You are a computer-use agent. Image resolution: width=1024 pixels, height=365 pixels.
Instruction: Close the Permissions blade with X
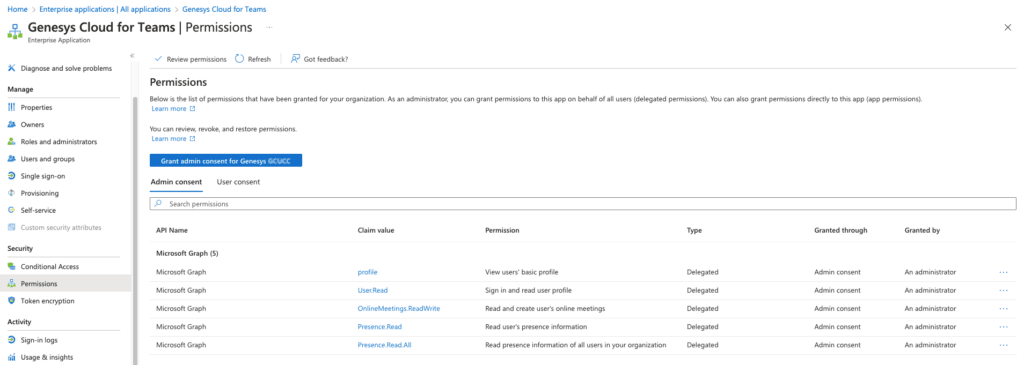pos(1008,27)
